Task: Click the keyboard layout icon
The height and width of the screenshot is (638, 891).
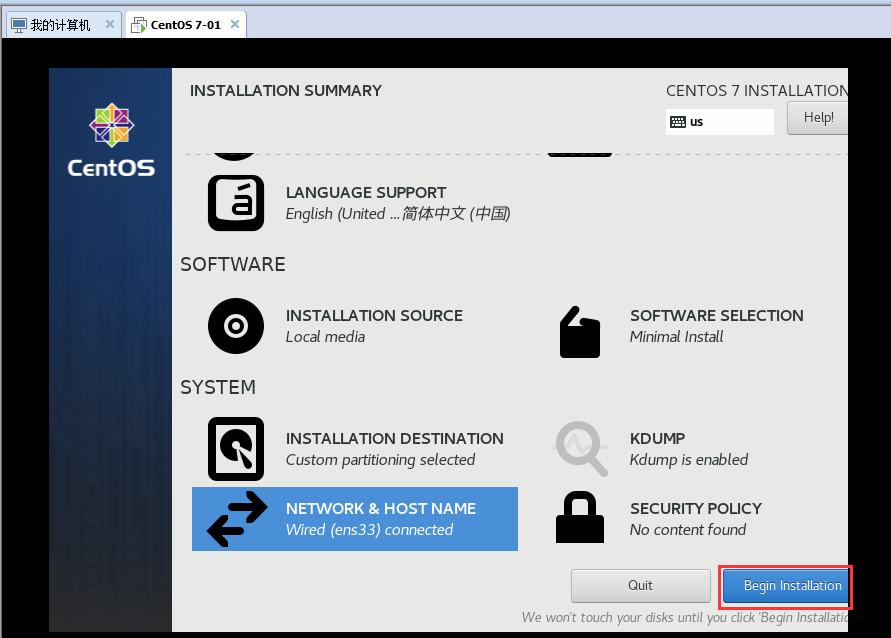Action: pyautogui.click(x=678, y=122)
